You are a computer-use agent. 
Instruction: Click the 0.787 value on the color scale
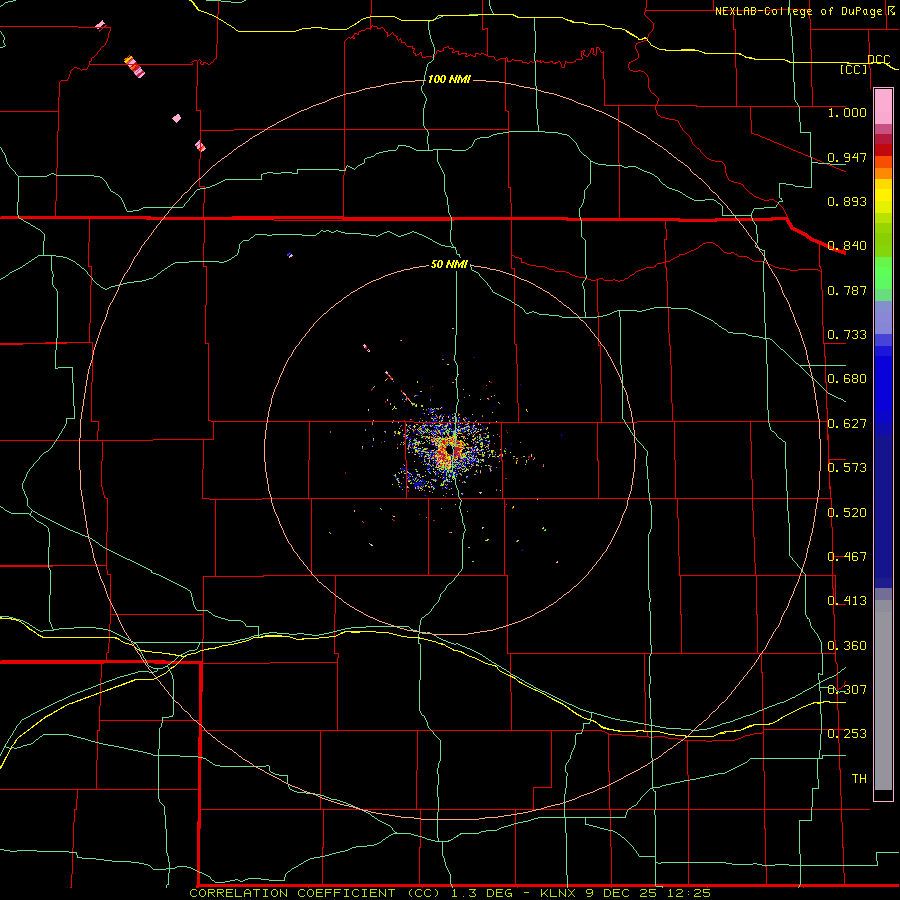tap(847, 290)
